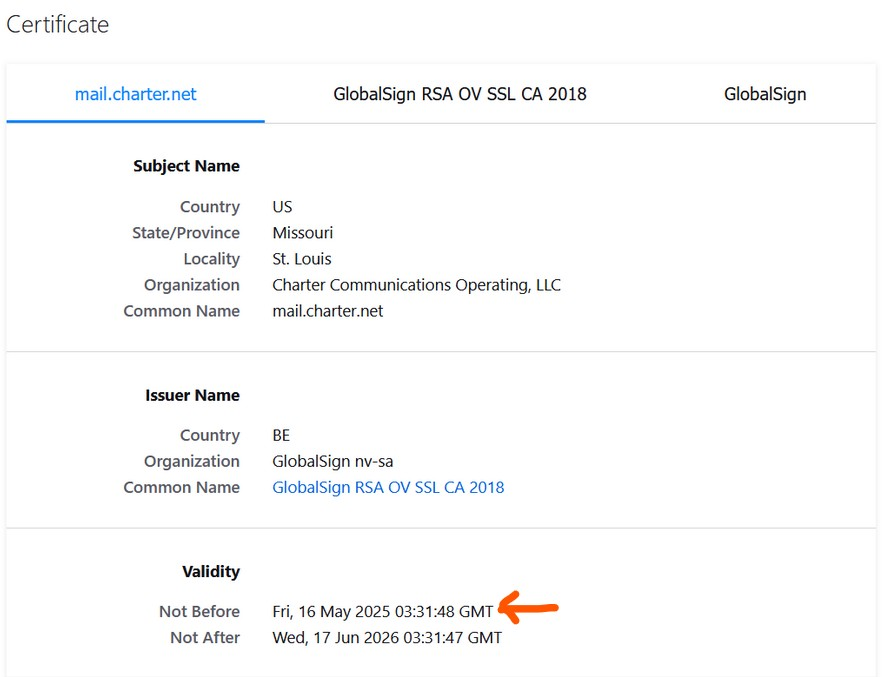Click the State/Province field label
Viewport: 882px width, 677px height.
tap(186, 233)
